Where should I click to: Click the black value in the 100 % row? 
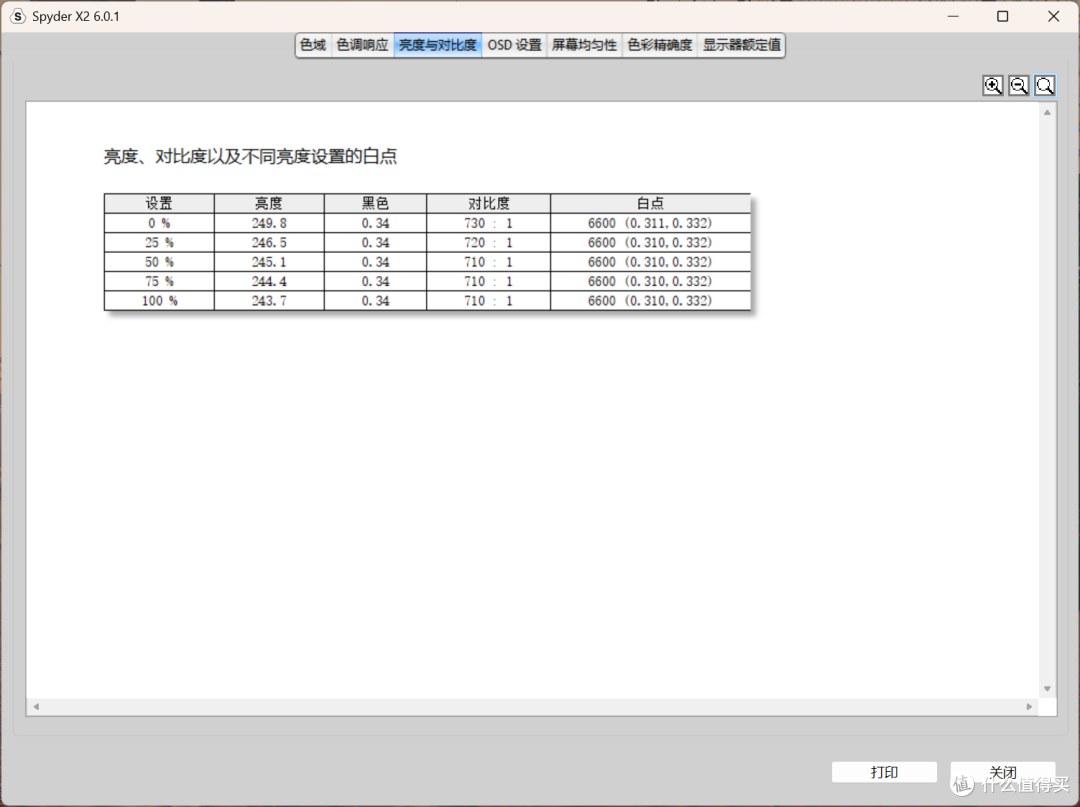375,301
